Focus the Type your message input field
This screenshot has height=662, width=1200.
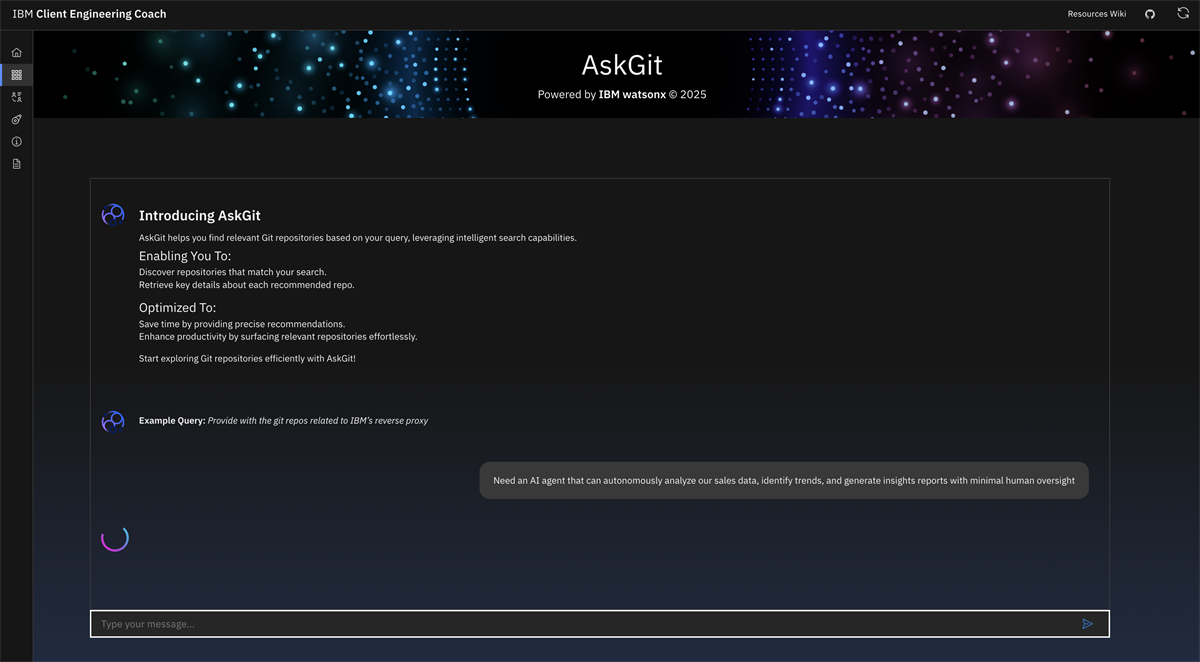(x=600, y=624)
